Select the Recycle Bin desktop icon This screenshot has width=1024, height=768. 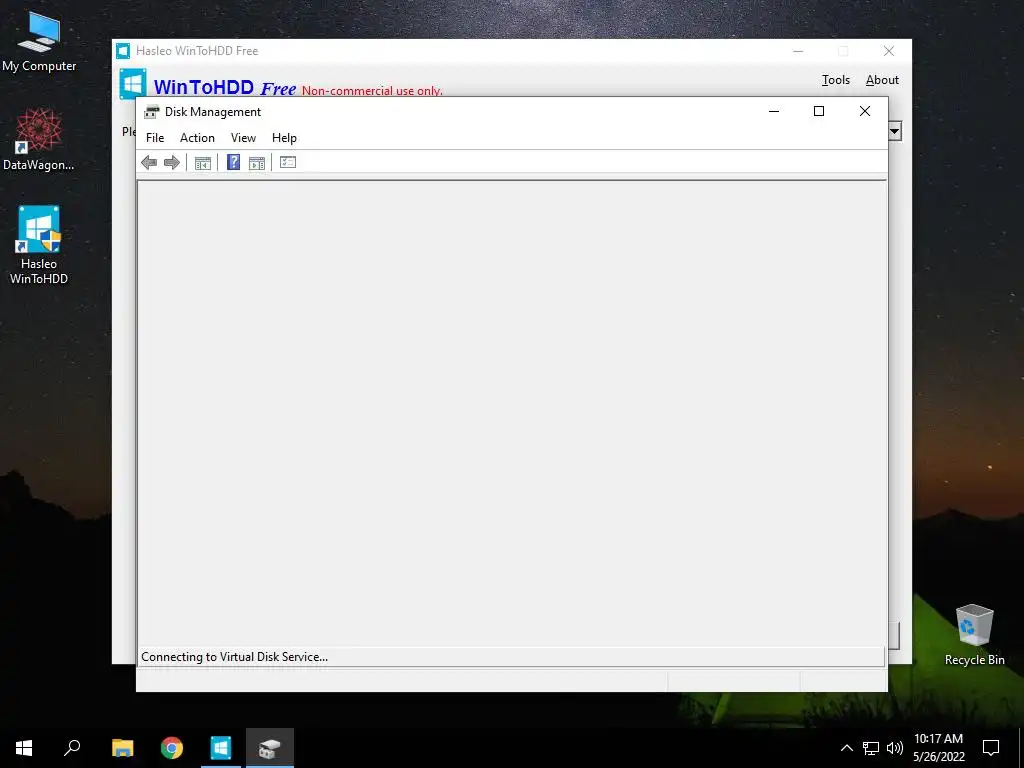tap(974, 635)
